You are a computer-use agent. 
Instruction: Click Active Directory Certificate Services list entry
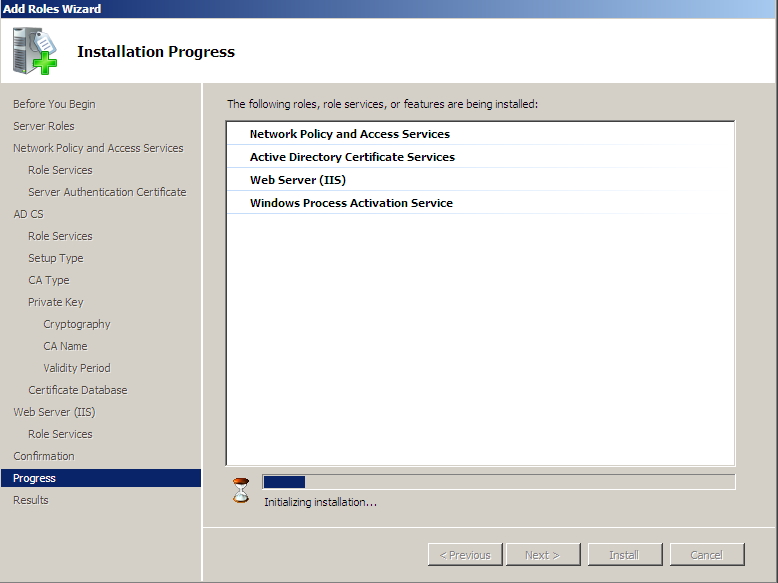(x=352, y=157)
